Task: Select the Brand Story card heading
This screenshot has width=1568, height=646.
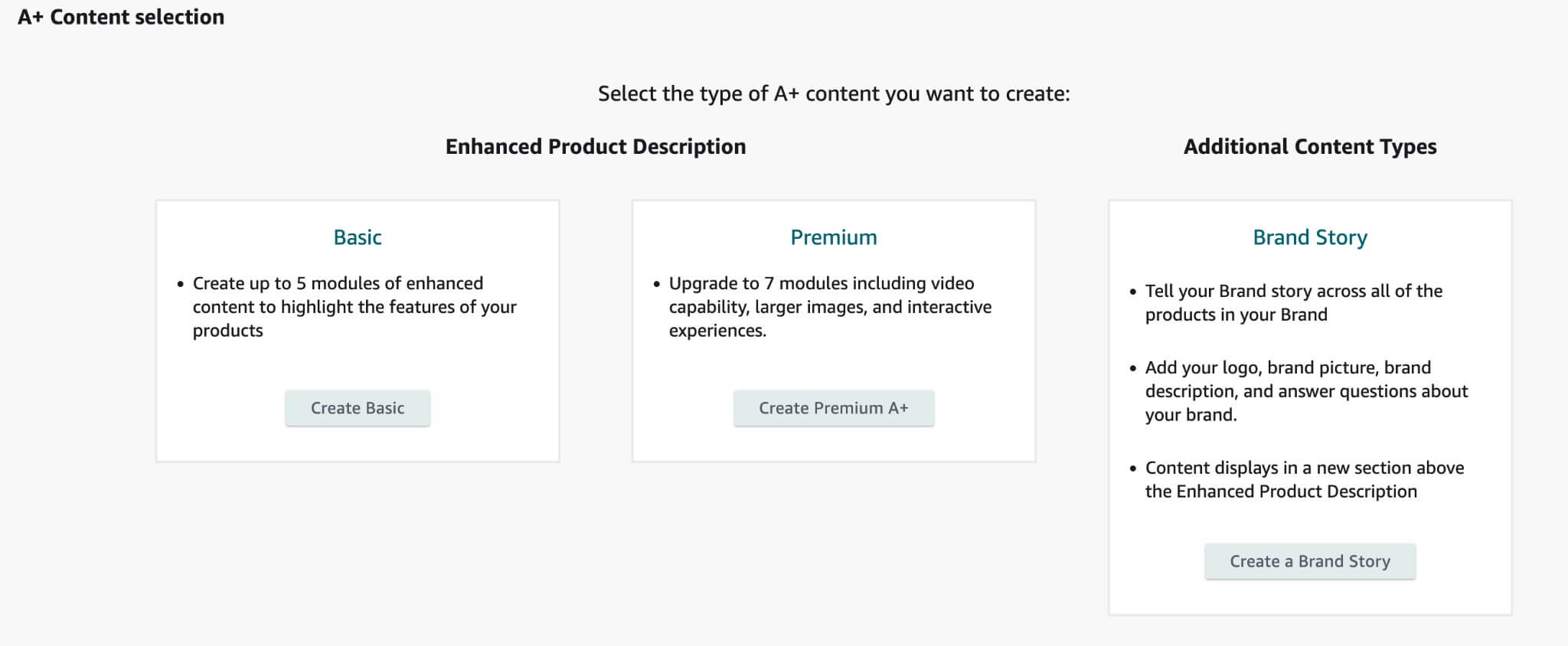Action: tap(1309, 237)
